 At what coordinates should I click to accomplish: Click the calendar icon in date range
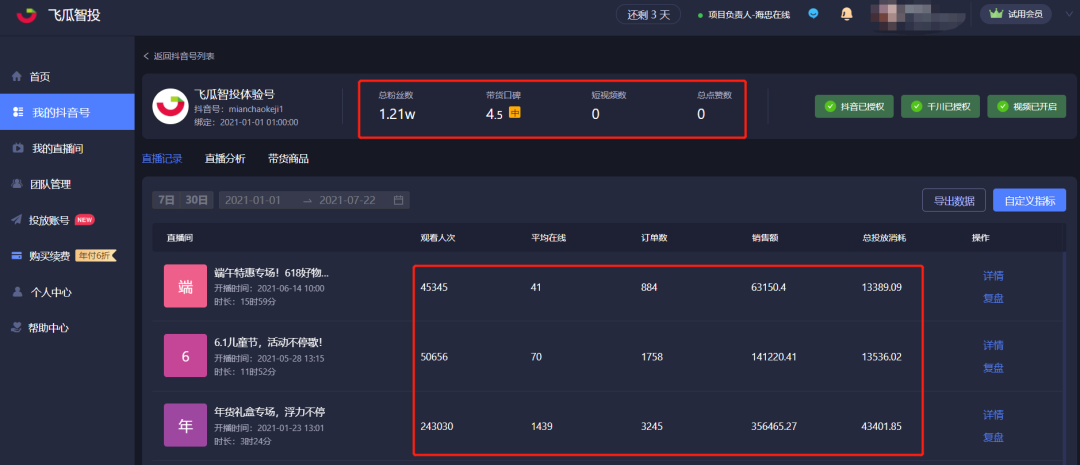tap(398, 200)
